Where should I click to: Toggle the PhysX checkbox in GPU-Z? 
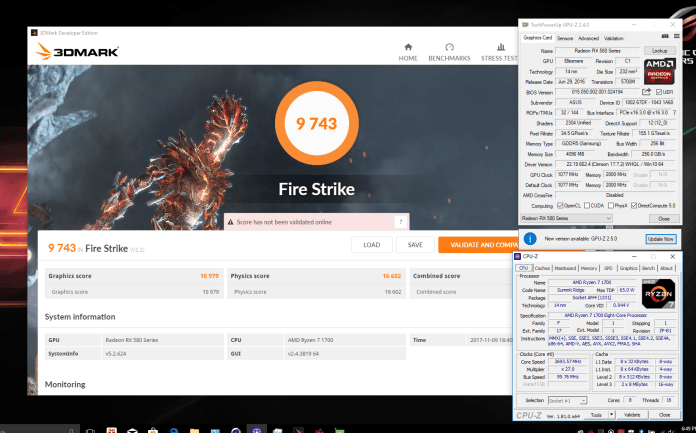coord(611,206)
